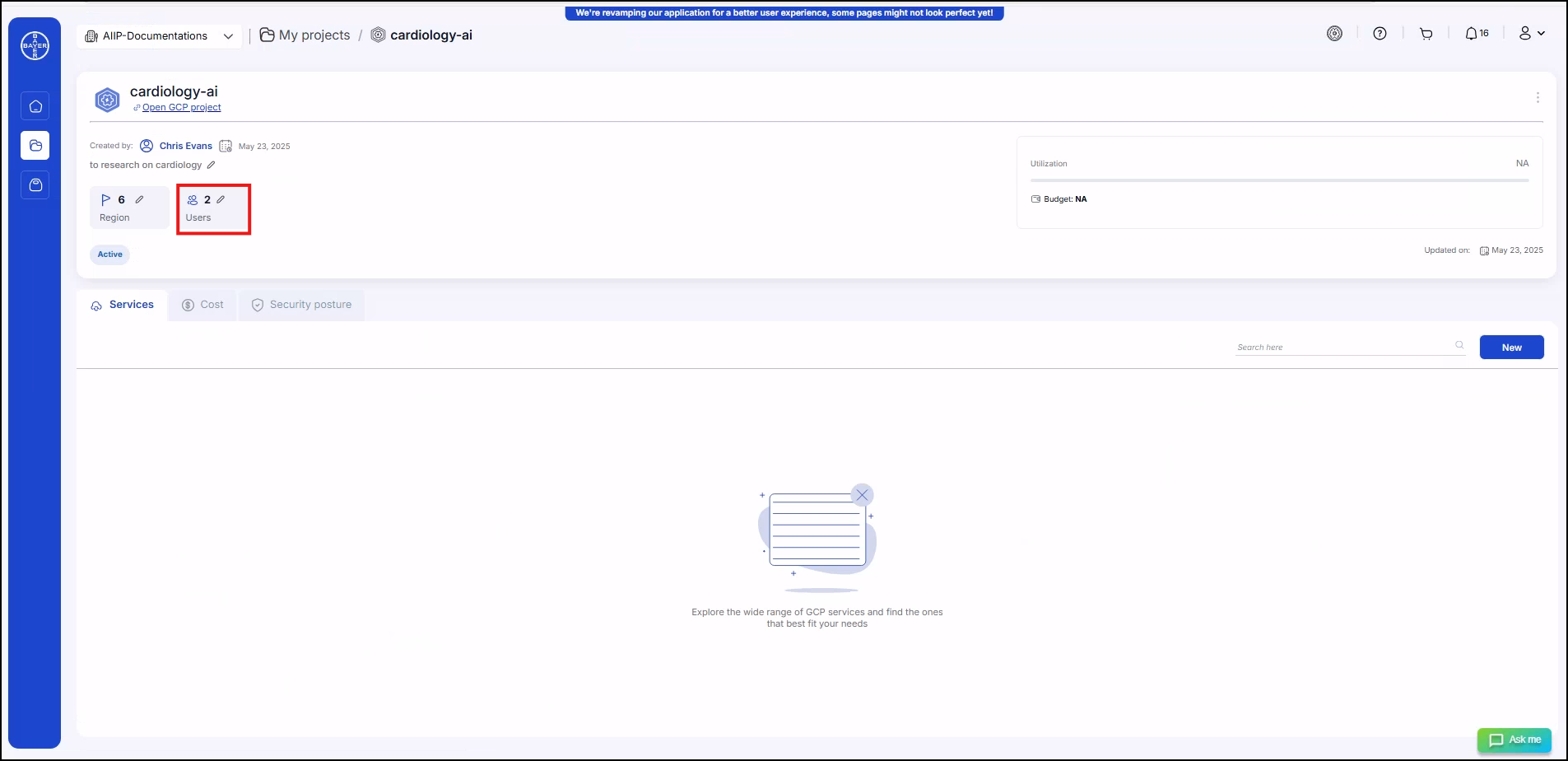This screenshot has width=1568, height=761.
Task: Open notifications bell showing 16
Action: pos(1477,34)
